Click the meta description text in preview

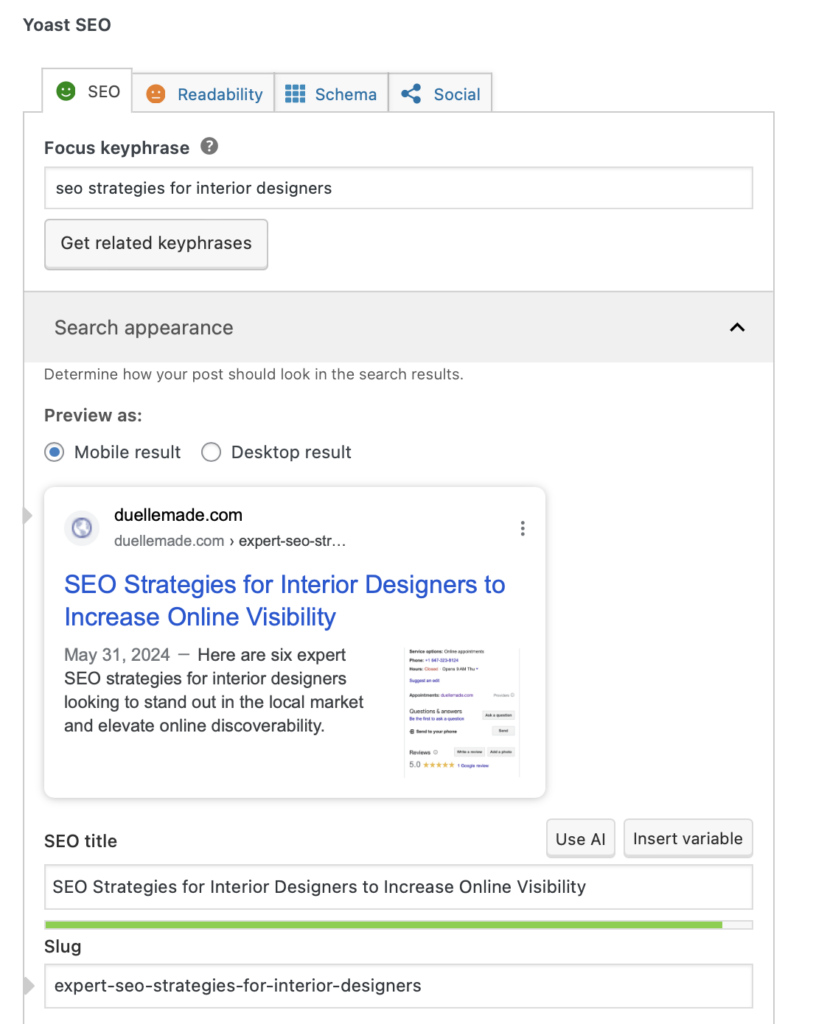click(x=214, y=690)
